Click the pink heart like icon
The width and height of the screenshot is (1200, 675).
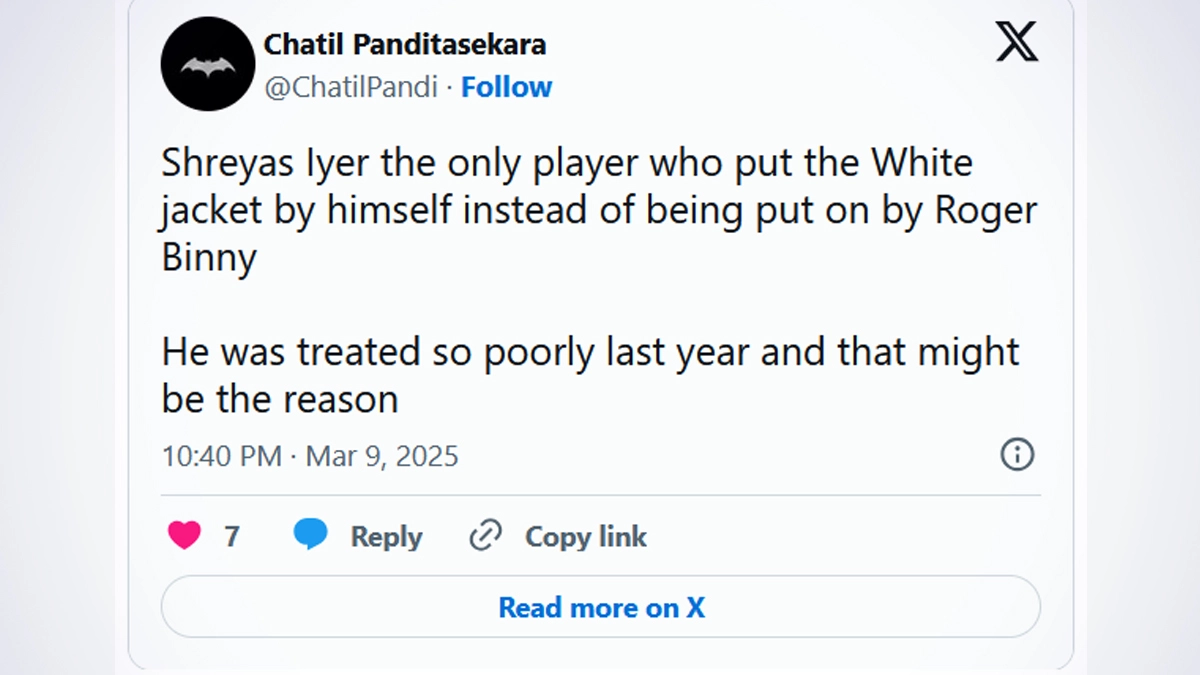point(184,537)
